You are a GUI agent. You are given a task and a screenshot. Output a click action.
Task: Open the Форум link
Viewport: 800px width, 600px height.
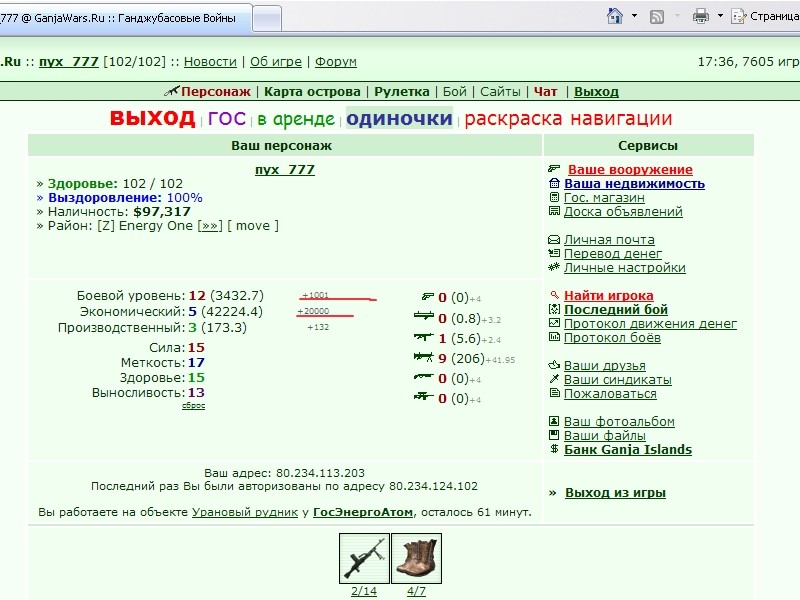click(x=336, y=62)
